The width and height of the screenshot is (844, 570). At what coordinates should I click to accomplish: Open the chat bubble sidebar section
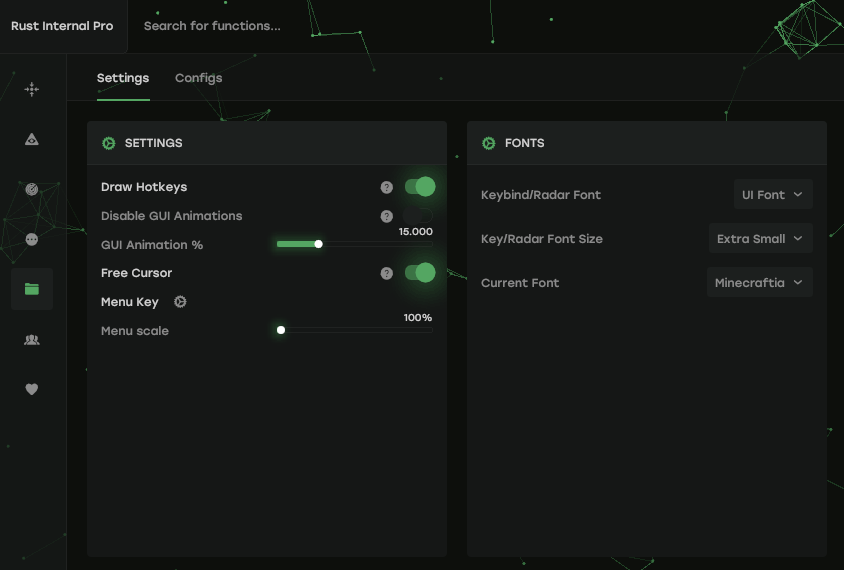[x=32, y=239]
